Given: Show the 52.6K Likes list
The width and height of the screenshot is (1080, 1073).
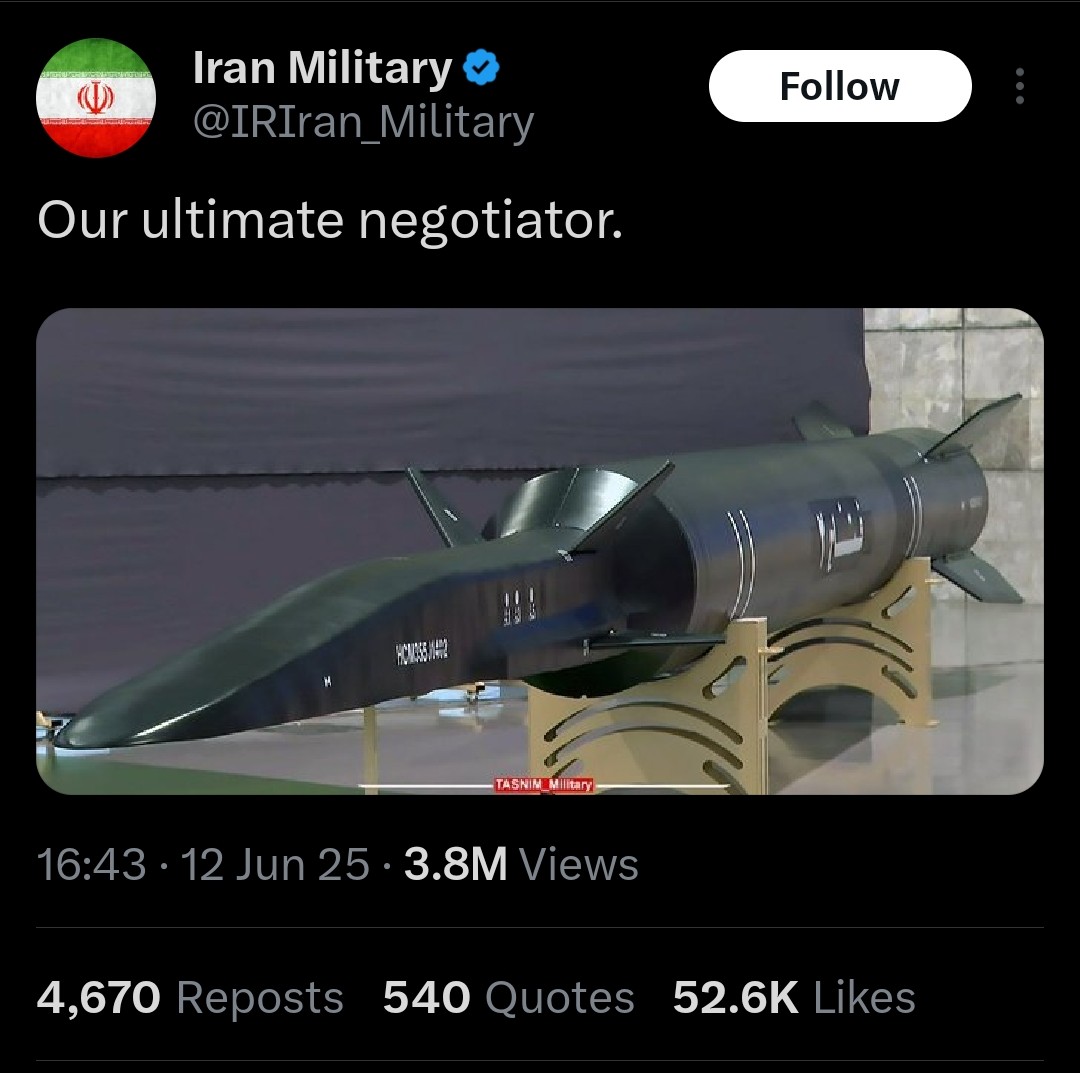Looking at the screenshot, I should click(x=794, y=997).
